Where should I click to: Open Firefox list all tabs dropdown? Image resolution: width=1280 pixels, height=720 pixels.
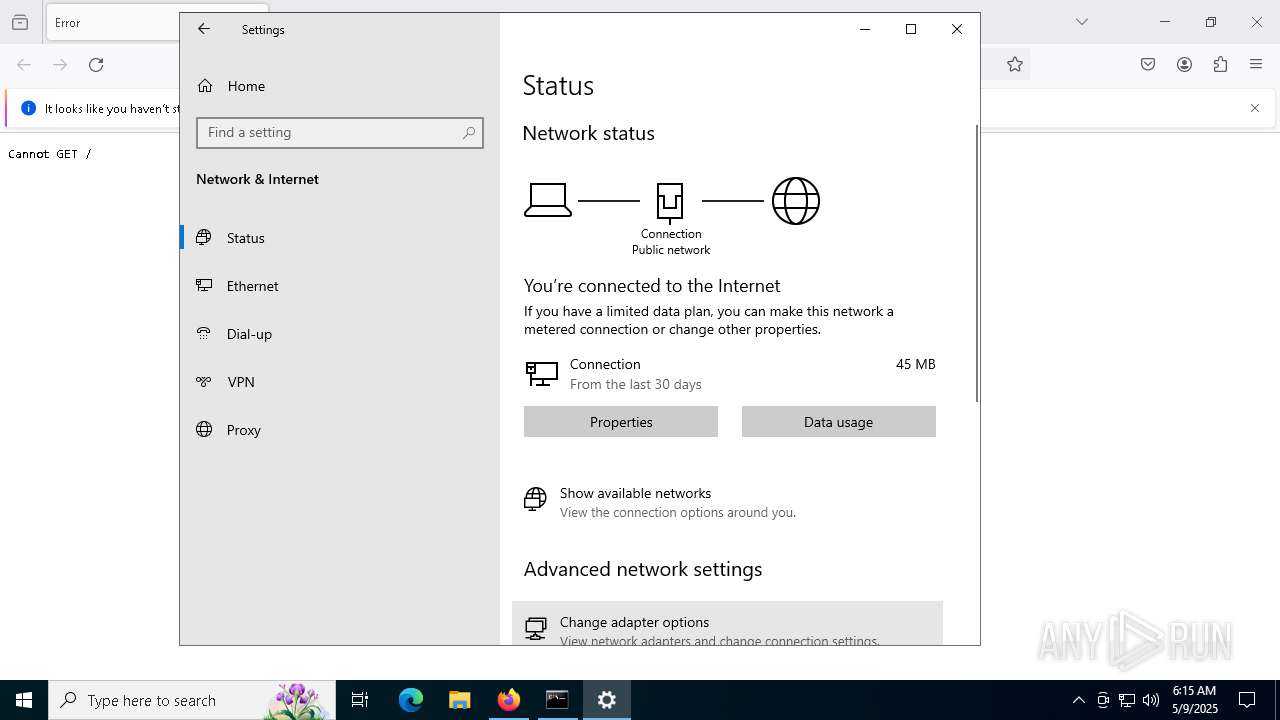point(1082,22)
